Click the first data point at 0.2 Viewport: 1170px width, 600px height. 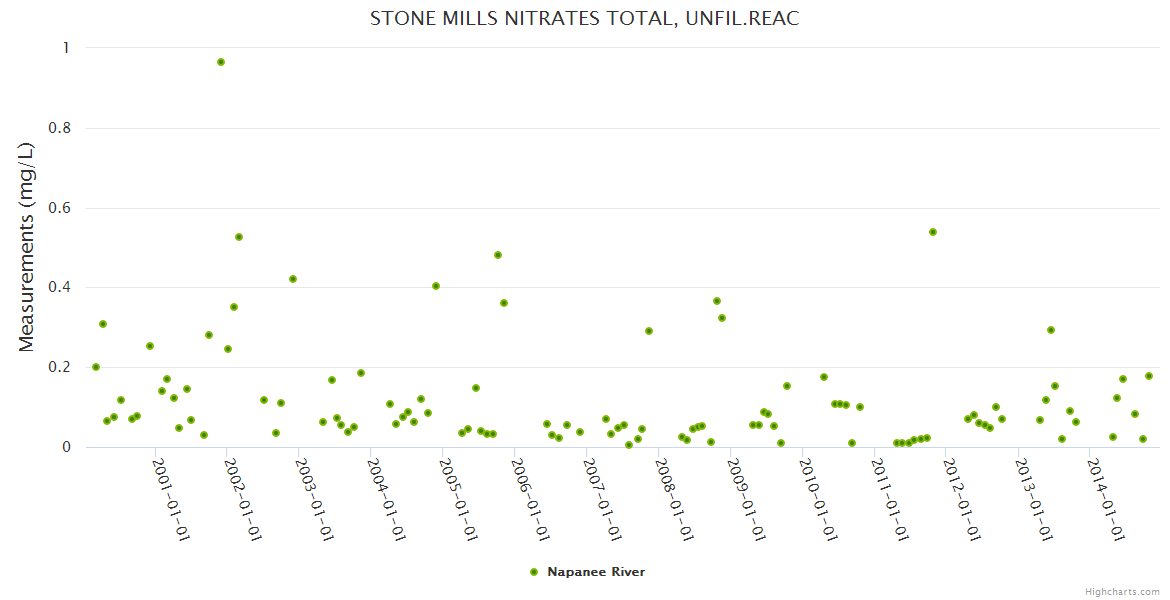[96, 367]
